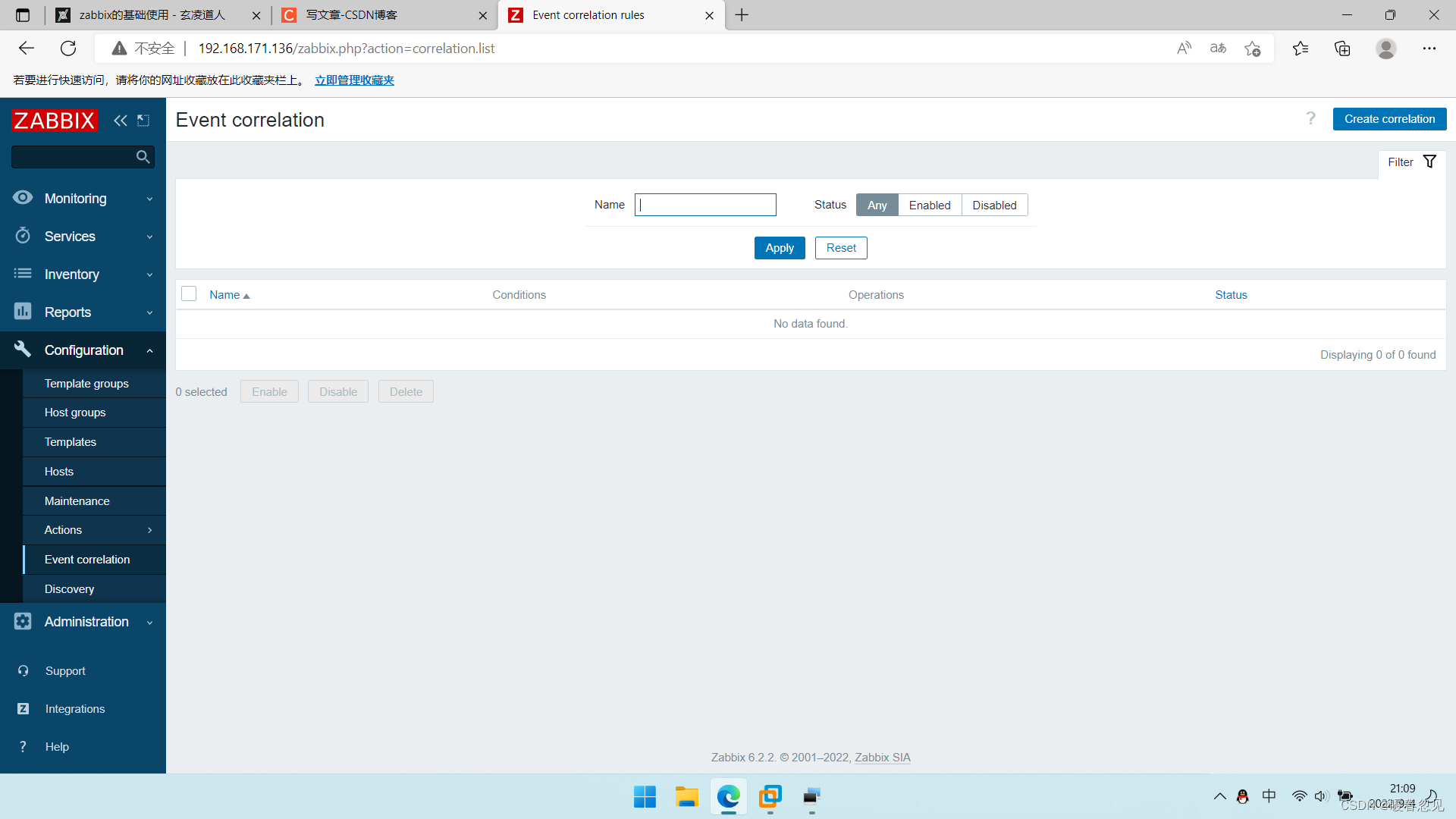This screenshot has width=1456, height=819.
Task: Expand the Monitoring menu section
Action: pyautogui.click(x=82, y=199)
